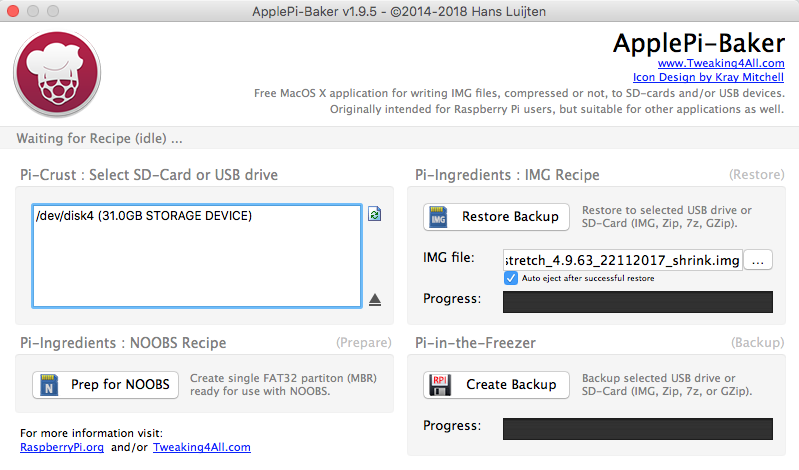Image resolution: width=799 pixels, height=470 pixels.
Task: Click empty area of drive list
Action: [195, 270]
